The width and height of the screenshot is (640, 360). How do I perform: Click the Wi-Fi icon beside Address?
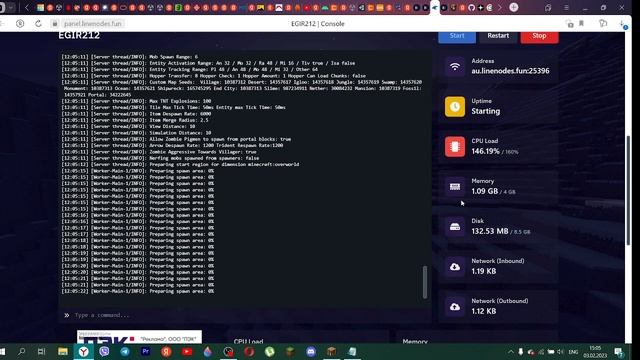[455, 67]
